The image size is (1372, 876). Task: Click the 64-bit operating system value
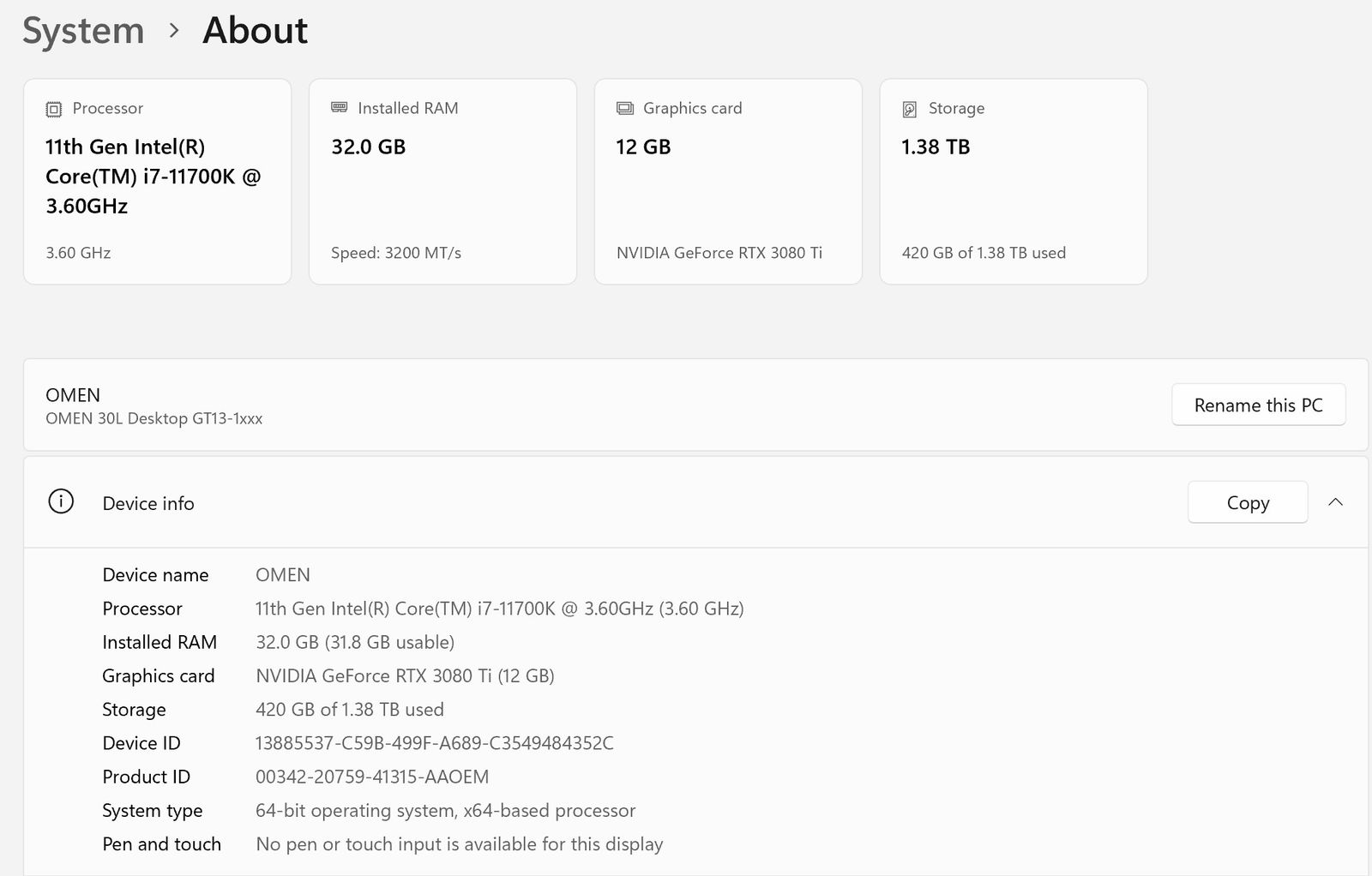446,811
